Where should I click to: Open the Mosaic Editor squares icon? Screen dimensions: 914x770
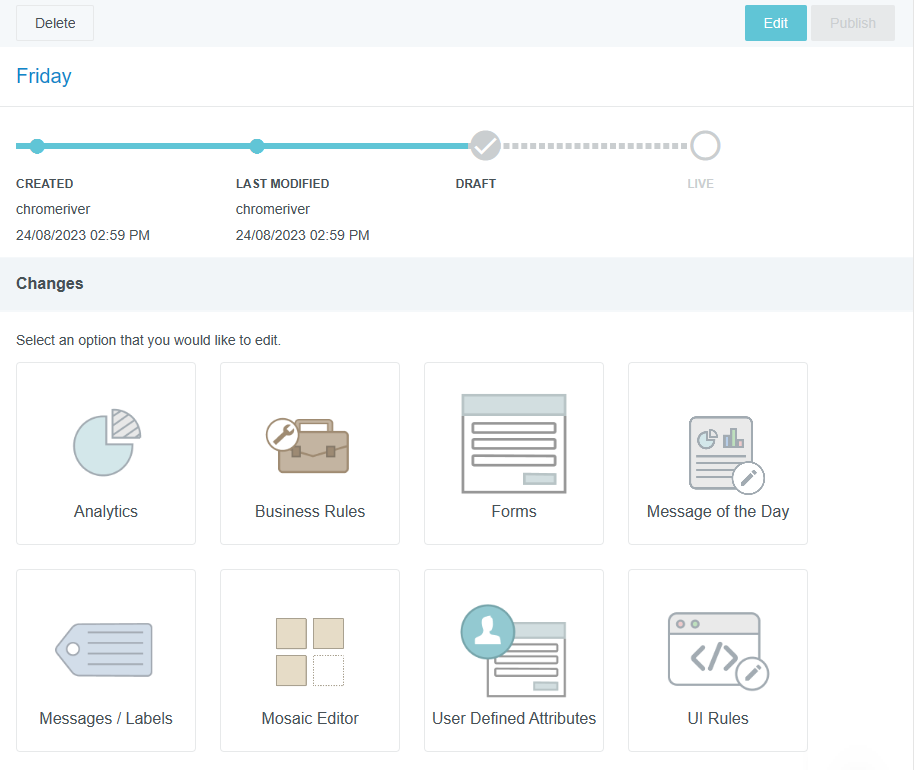(310, 651)
